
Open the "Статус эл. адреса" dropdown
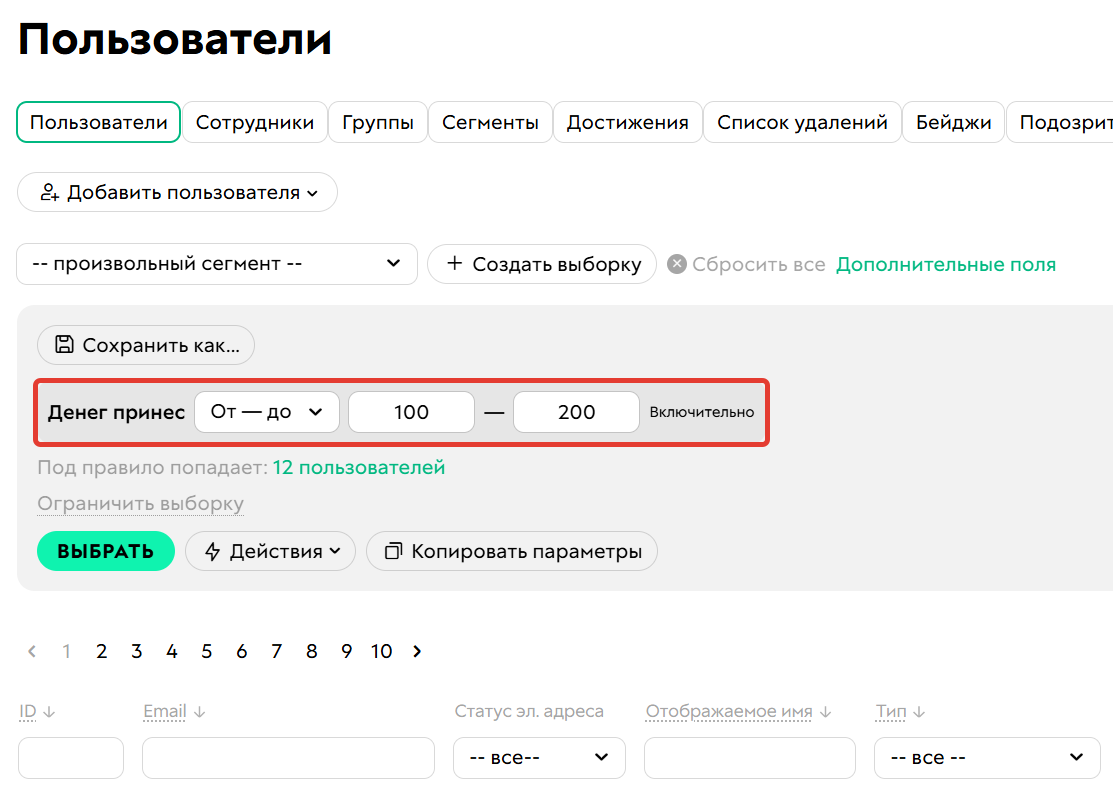tap(538, 757)
